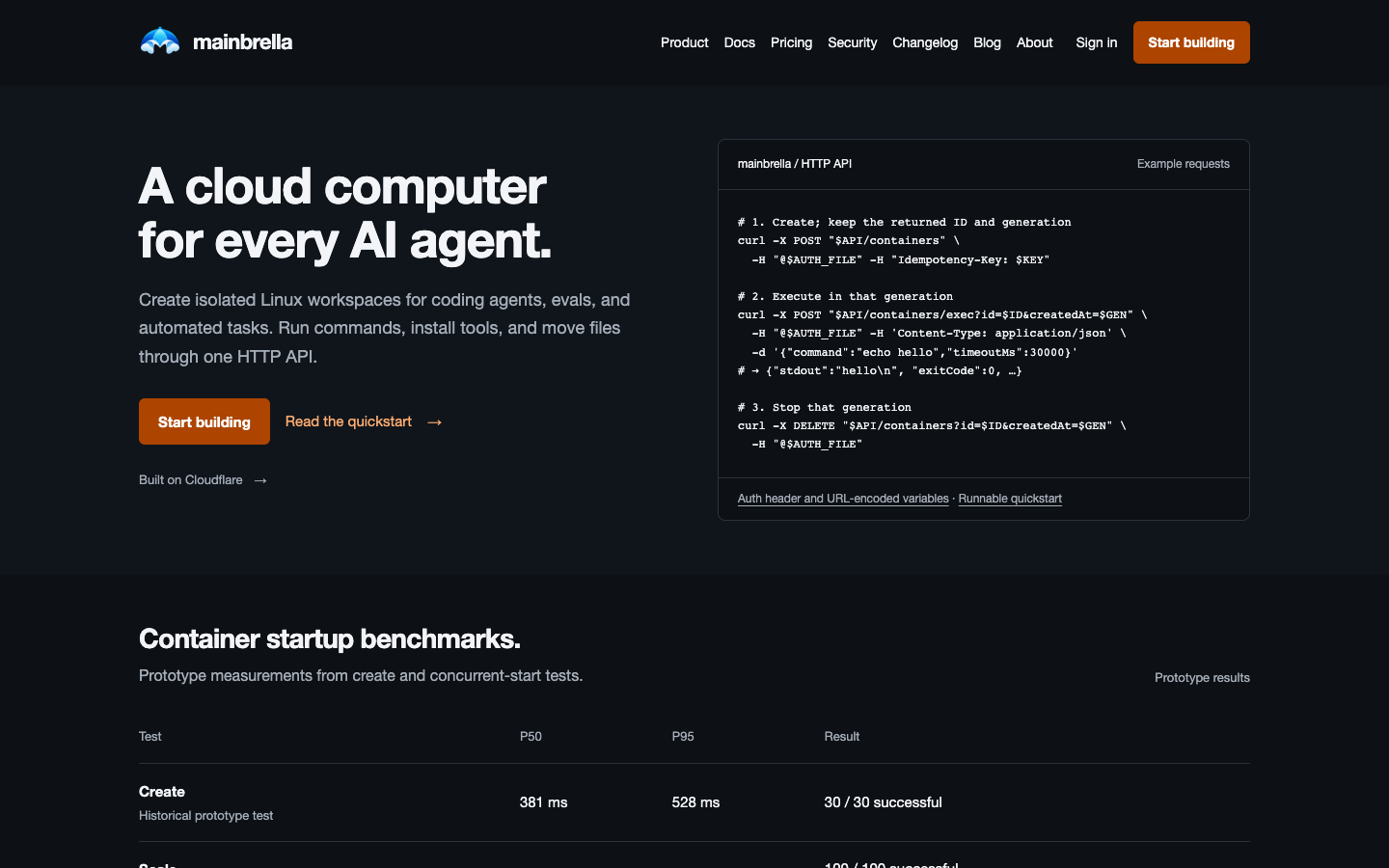Click the header Start building button
This screenshot has height=868, width=1389.
(x=1191, y=42)
